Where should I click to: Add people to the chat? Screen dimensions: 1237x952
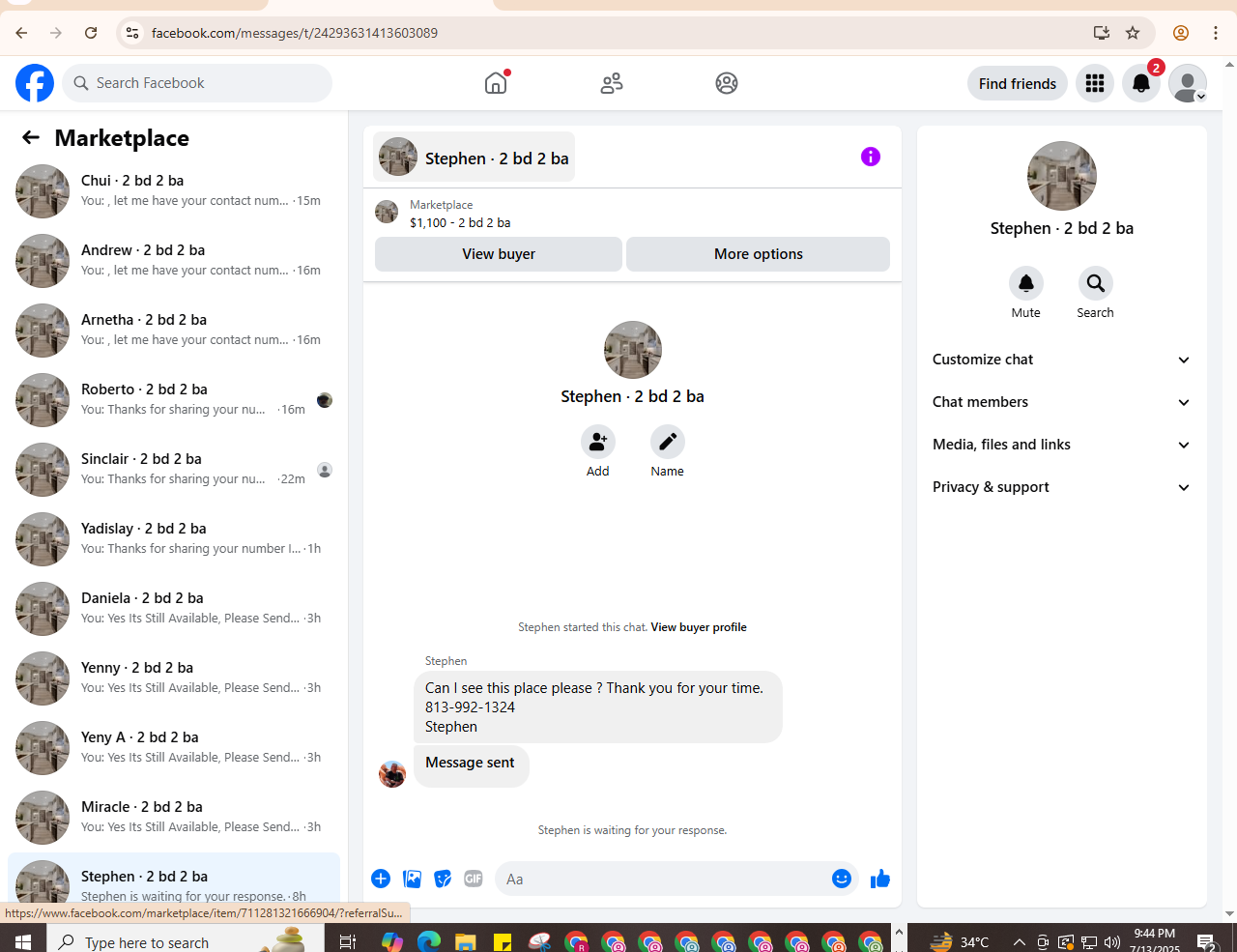coord(598,442)
